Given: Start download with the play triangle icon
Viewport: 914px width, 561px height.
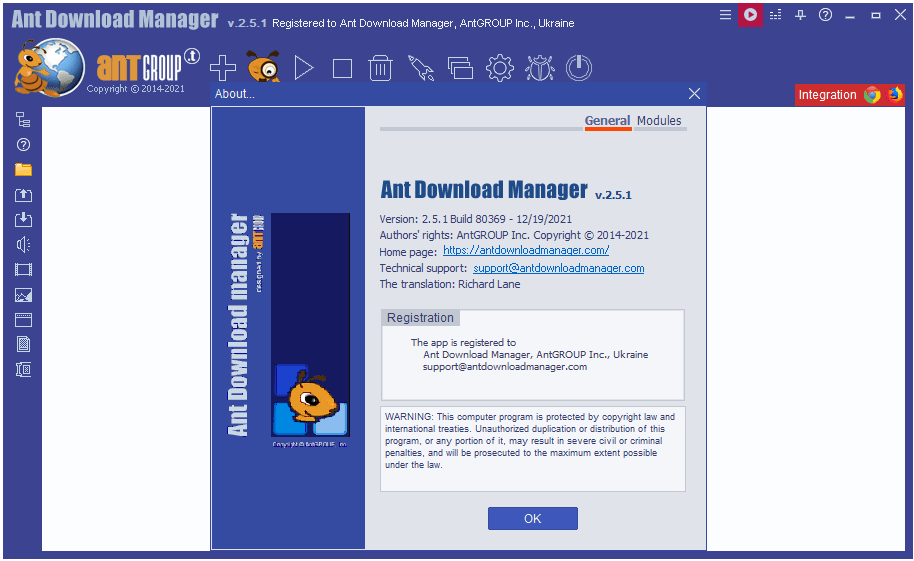Looking at the screenshot, I should click(304, 68).
